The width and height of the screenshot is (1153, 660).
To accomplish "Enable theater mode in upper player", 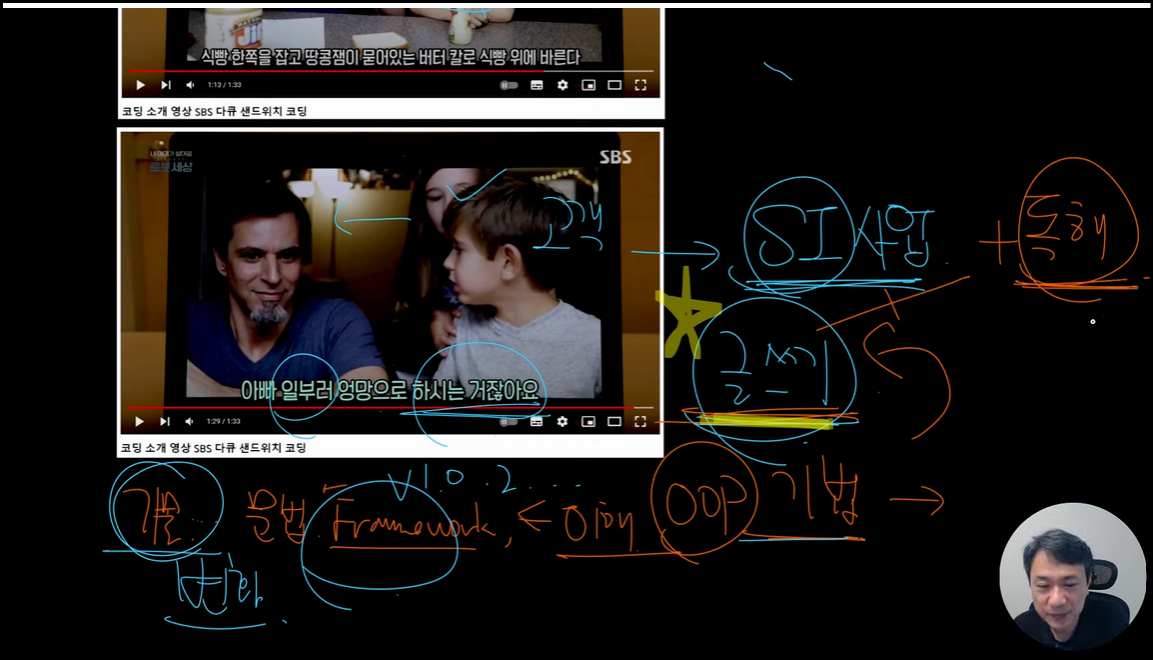I will click(x=615, y=85).
